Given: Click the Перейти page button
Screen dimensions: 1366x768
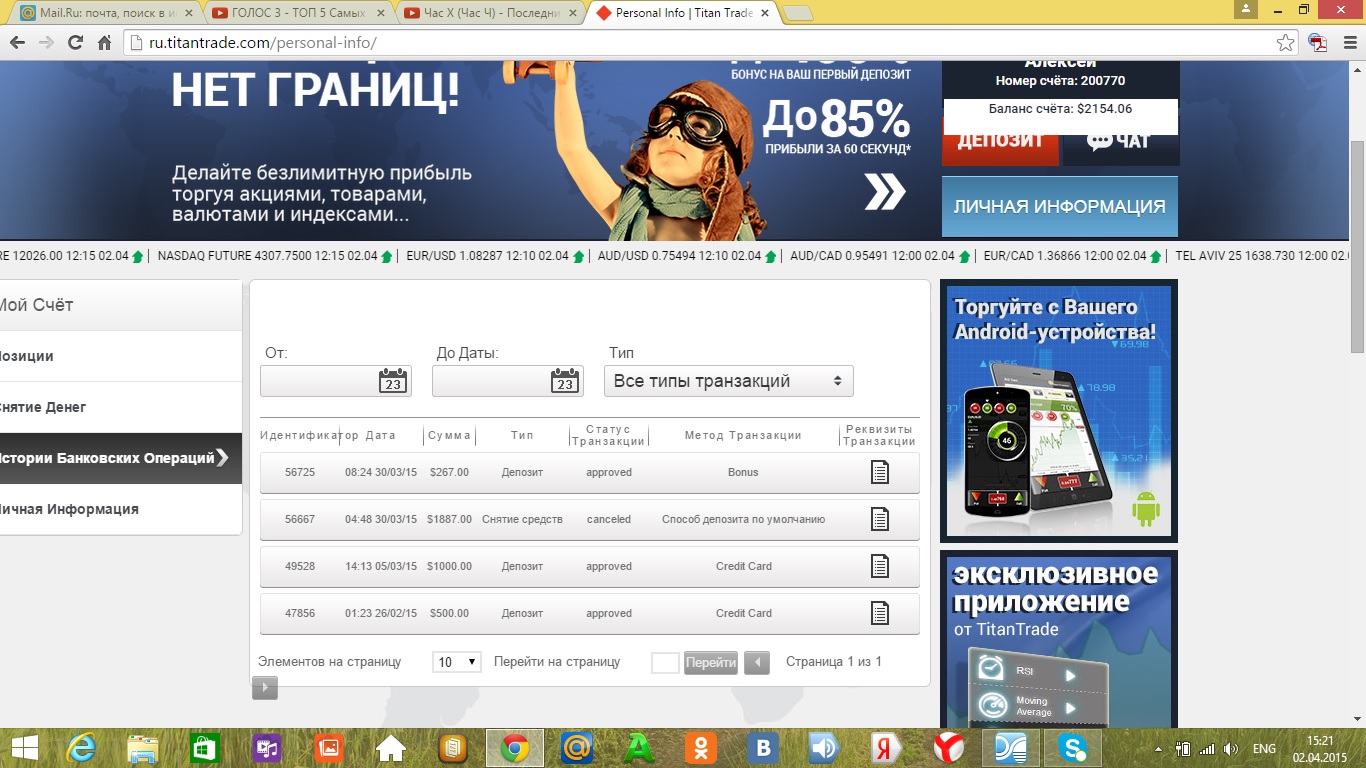Looking at the screenshot, I should click(711, 662).
